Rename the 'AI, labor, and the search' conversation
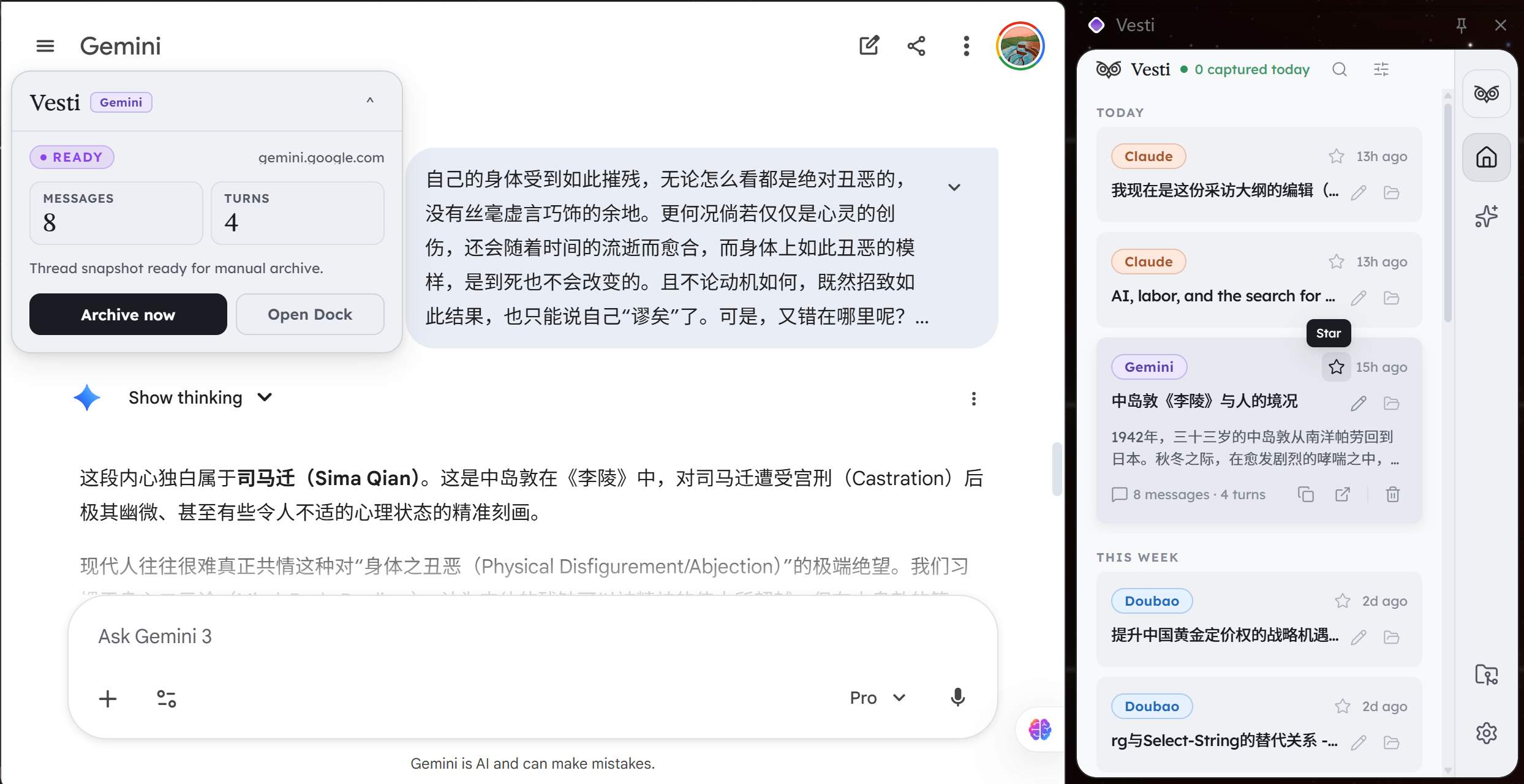Image resolution: width=1524 pixels, height=784 pixels. coord(1359,298)
